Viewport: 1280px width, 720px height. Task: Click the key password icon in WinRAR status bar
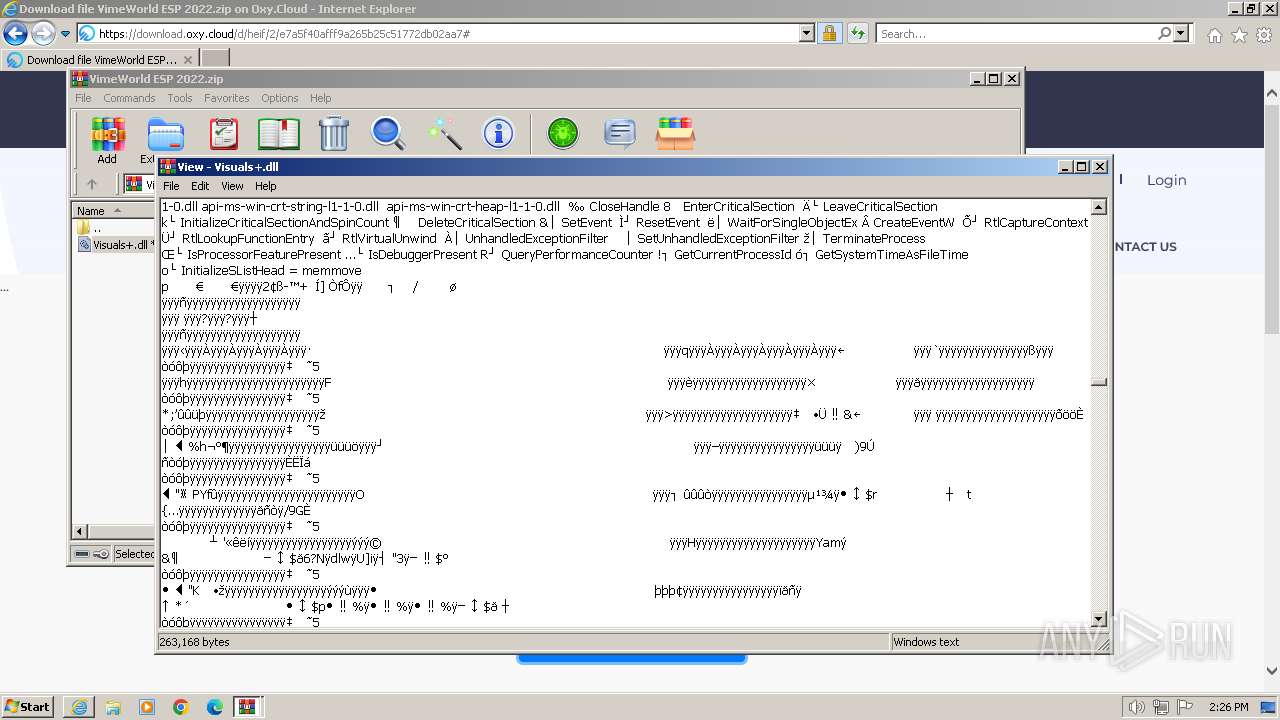tap(101, 553)
